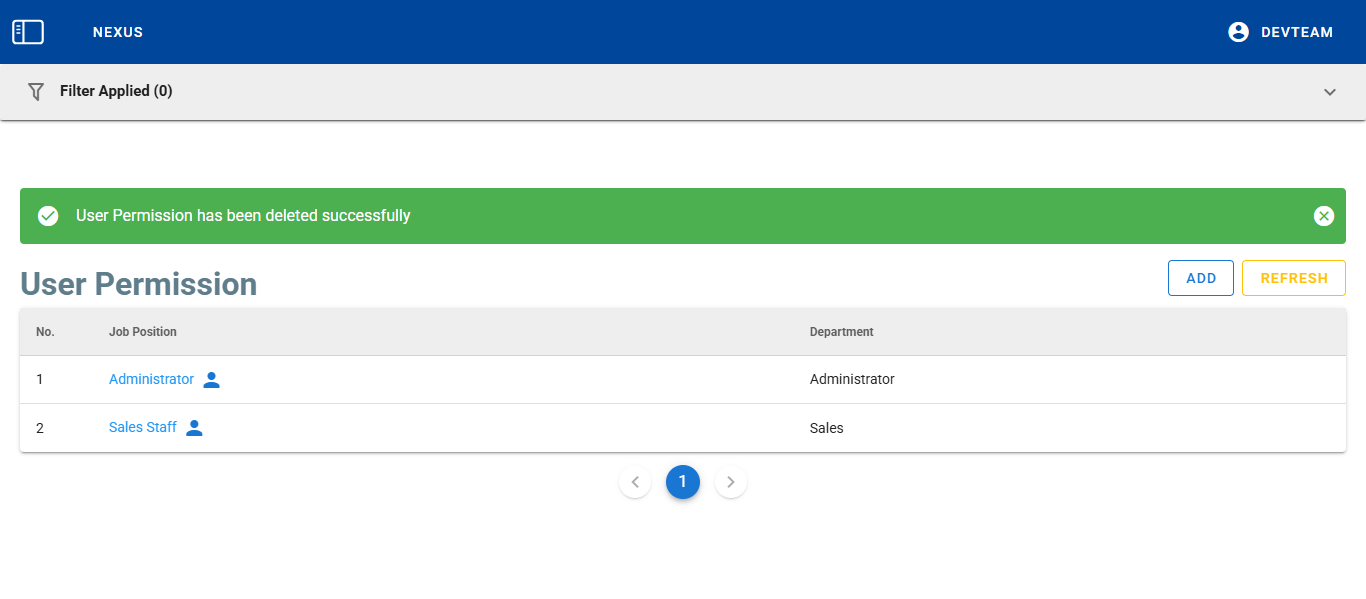Image resolution: width=1366 pixels, height=599 pixels.
Task: Click the filter funnel icon
Action: click(x=36, y=92)
